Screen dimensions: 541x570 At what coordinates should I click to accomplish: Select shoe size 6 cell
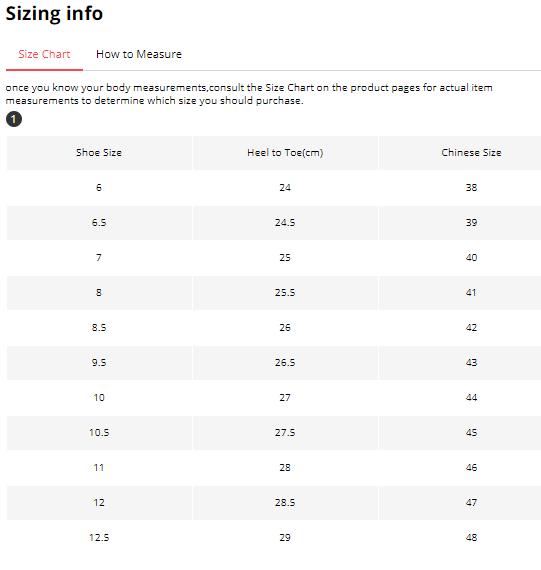[99, 188]
